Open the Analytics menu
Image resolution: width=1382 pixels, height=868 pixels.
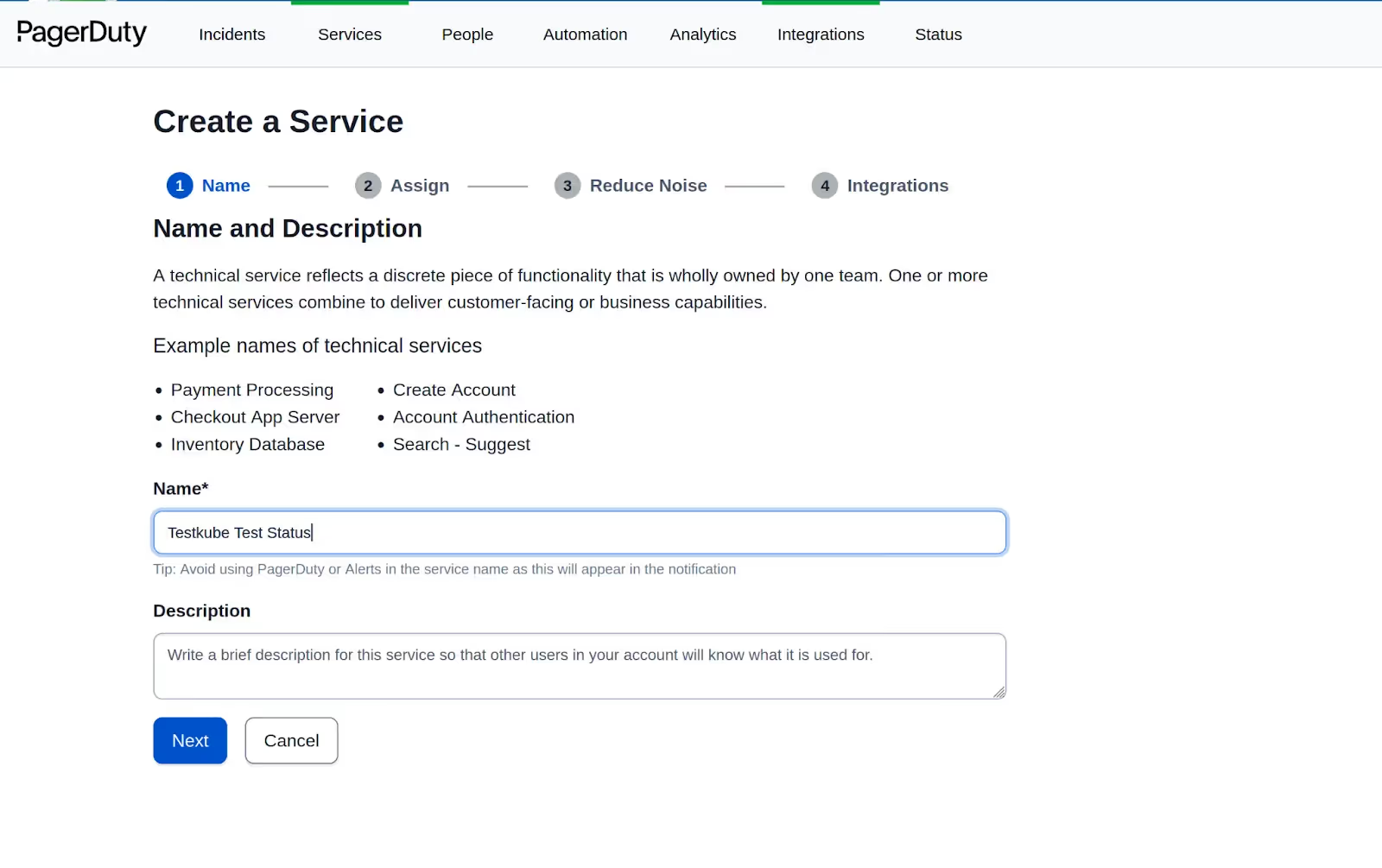coord(703,35)
